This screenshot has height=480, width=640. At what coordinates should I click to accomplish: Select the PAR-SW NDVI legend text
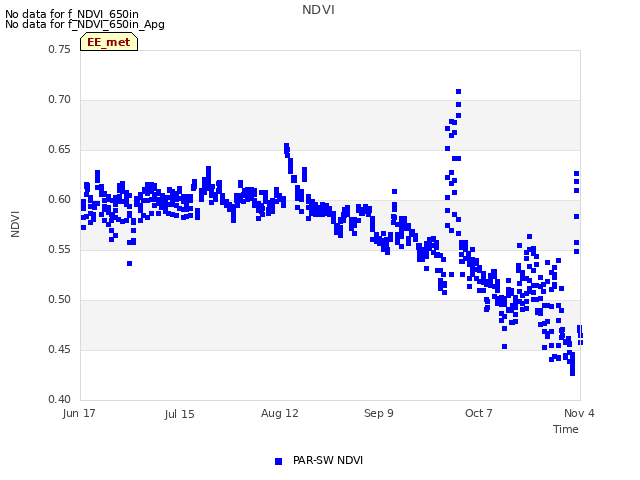point(328,460)
